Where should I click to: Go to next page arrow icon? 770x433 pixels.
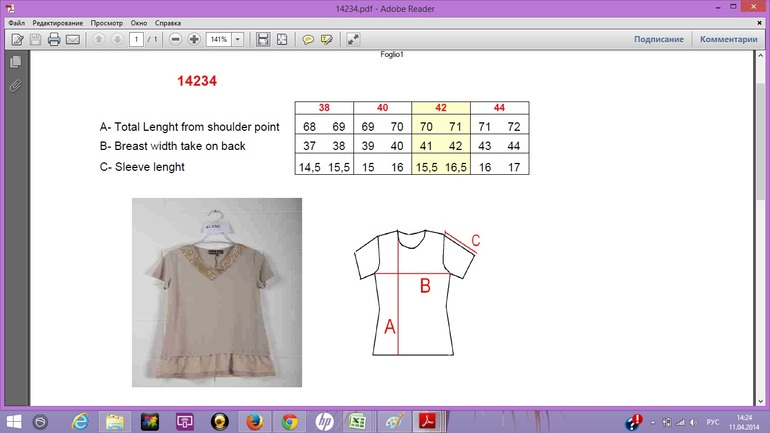117,39
